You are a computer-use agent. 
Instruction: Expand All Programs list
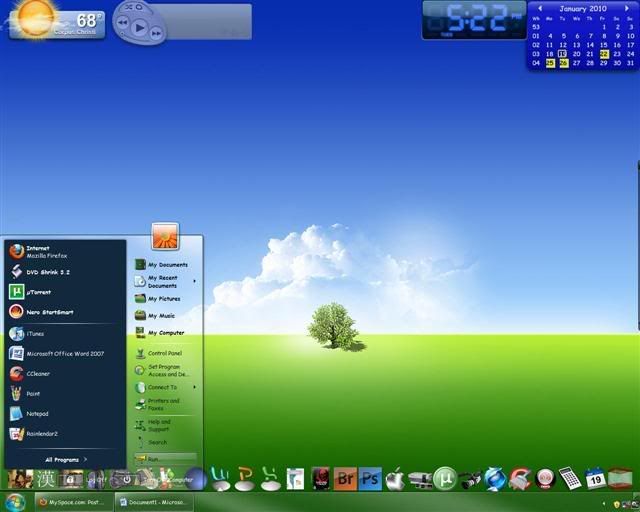coord(66,460)
